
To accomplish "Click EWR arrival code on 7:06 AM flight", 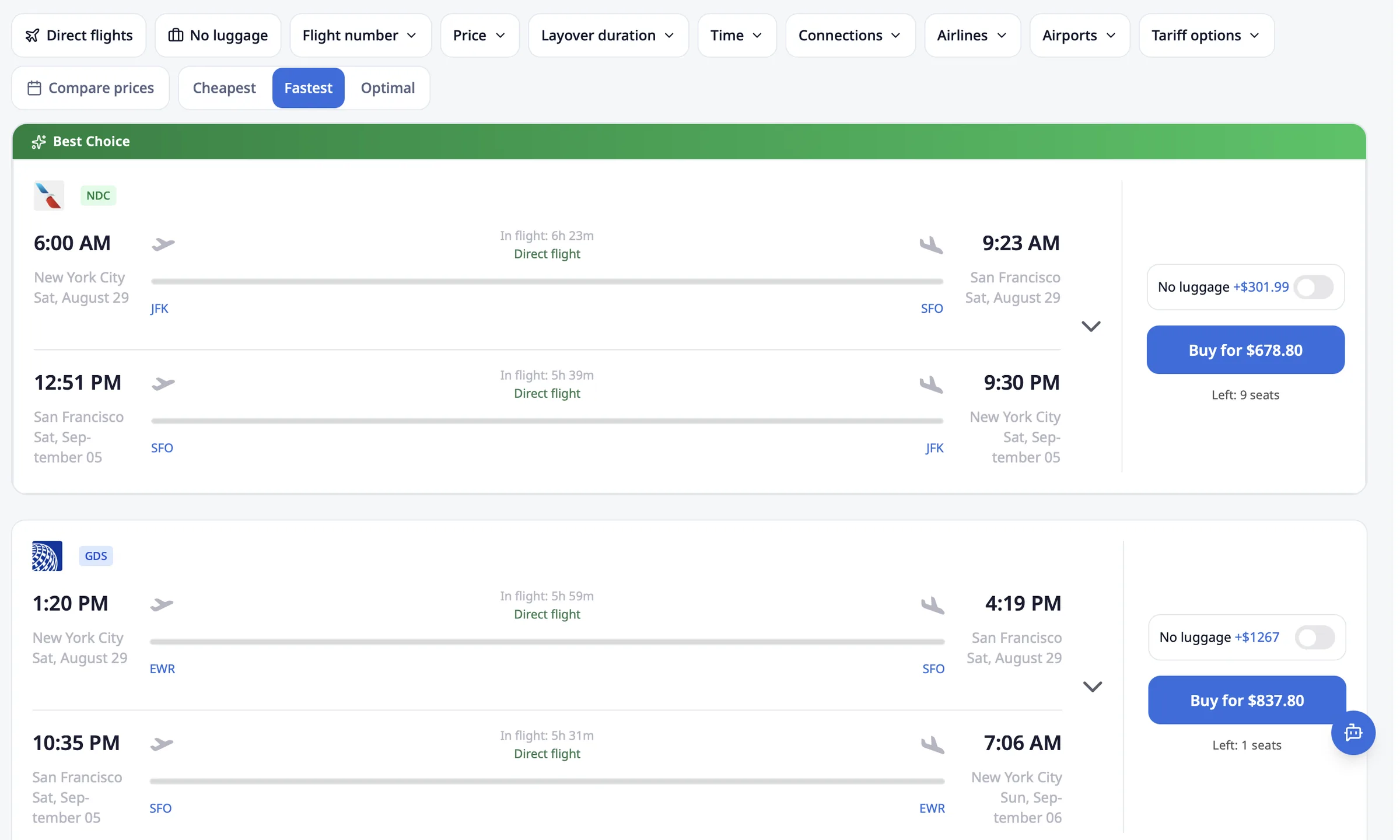I will pyautogui.click(x=932, y=808).
